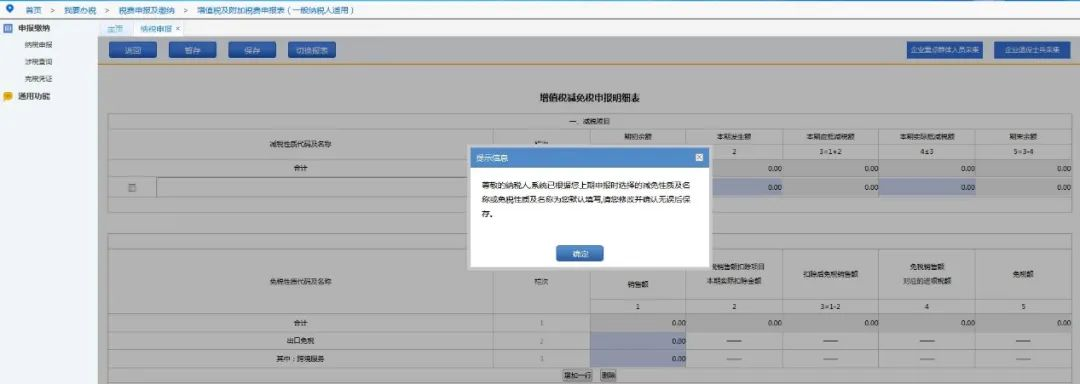Tick the checkbox in the 减税项目 row
Screen dimensions: 1080x384
(132, 187)
